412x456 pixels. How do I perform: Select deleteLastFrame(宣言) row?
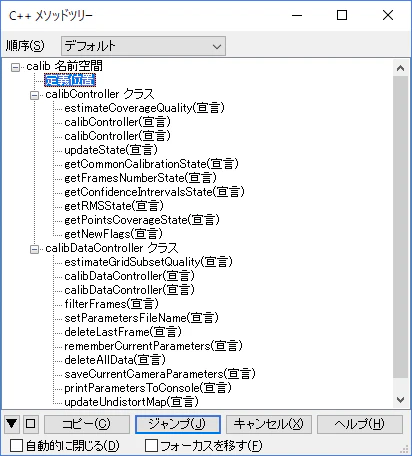click(x=123, y=332)
